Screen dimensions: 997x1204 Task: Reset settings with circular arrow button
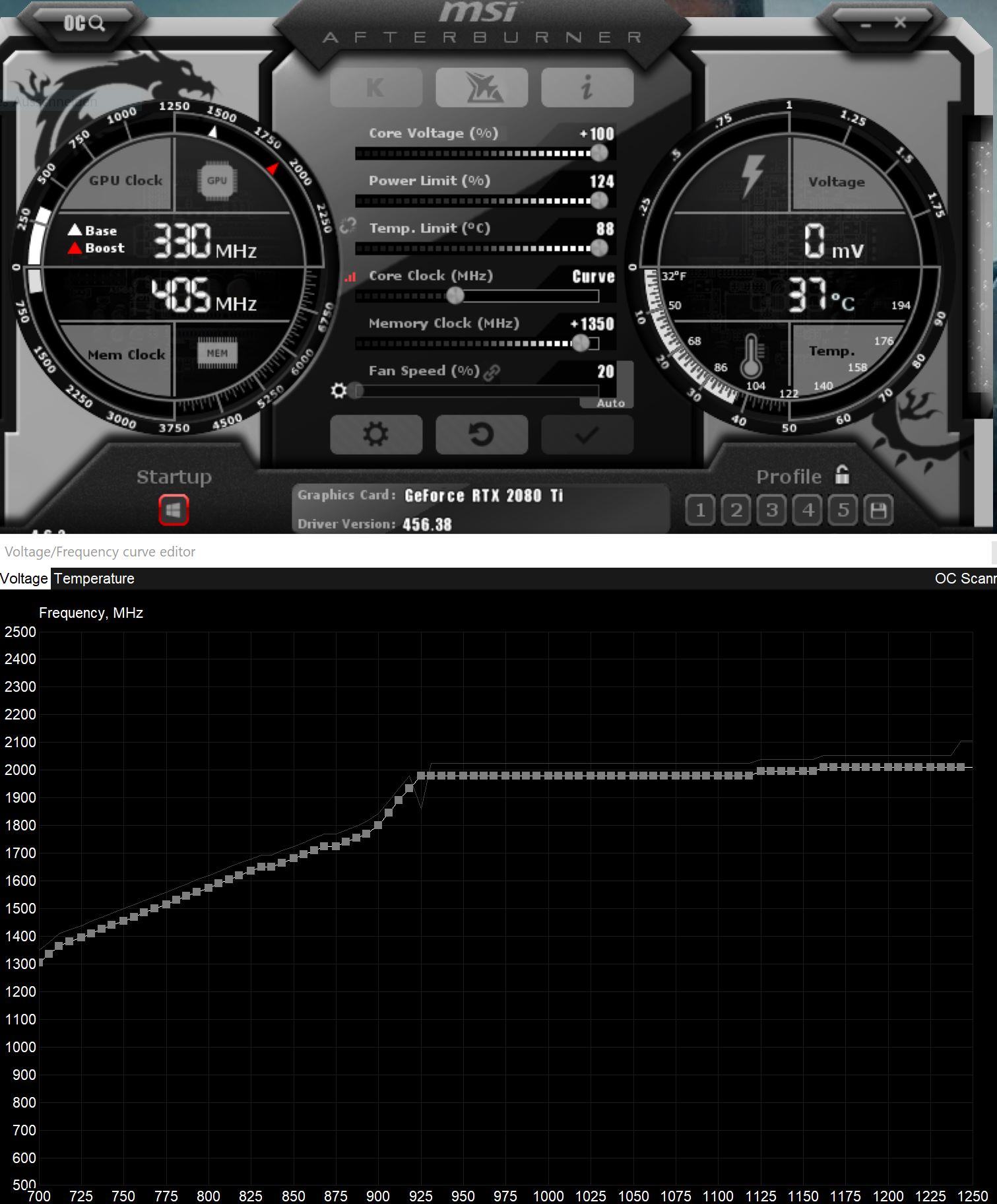482,434
